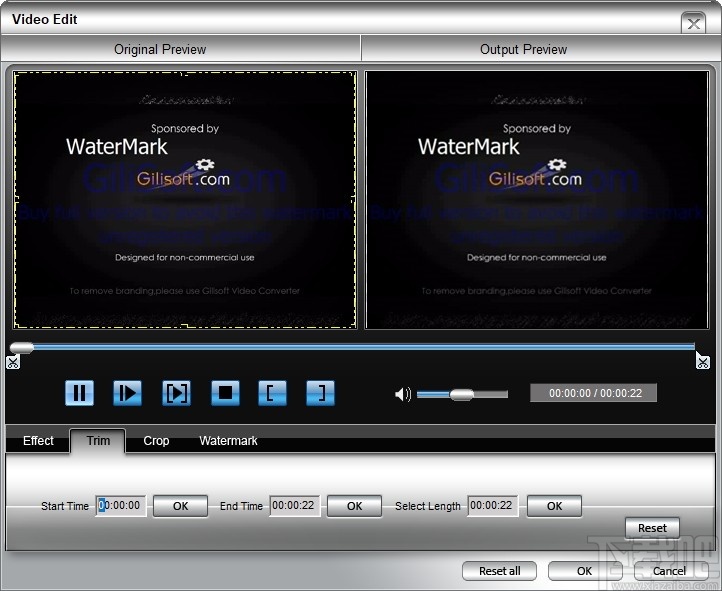
Task: Click the time display 00:00:00 / 00:00:22
Action: pos(594,393)
